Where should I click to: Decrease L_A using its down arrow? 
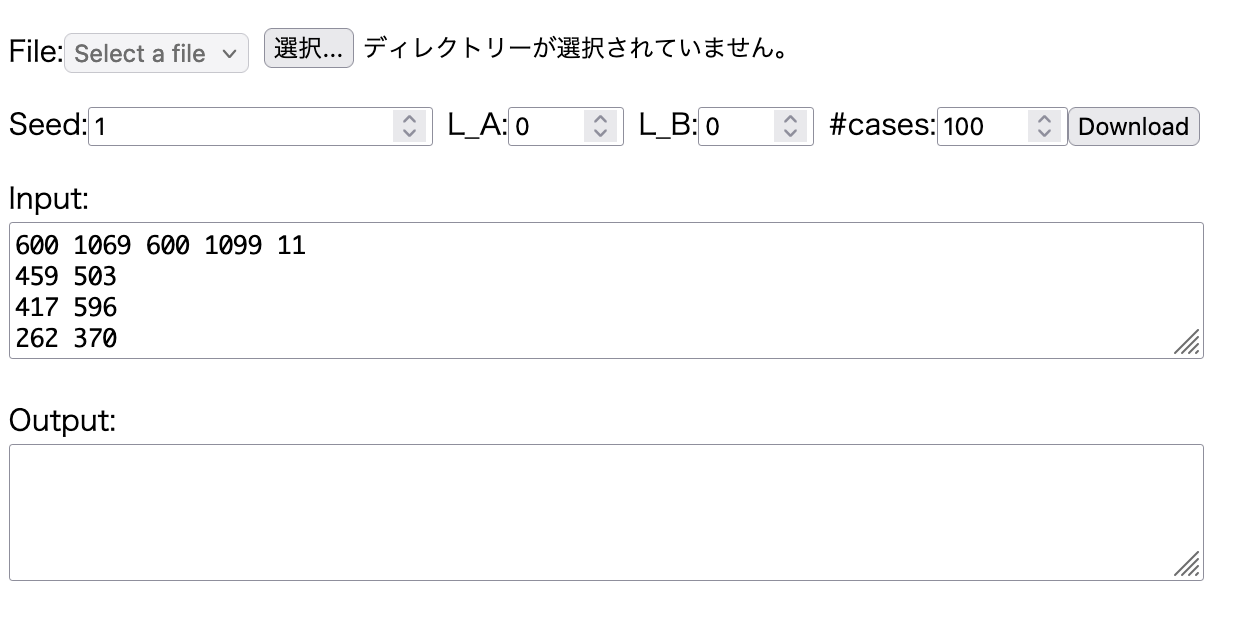tap(601, 133)
